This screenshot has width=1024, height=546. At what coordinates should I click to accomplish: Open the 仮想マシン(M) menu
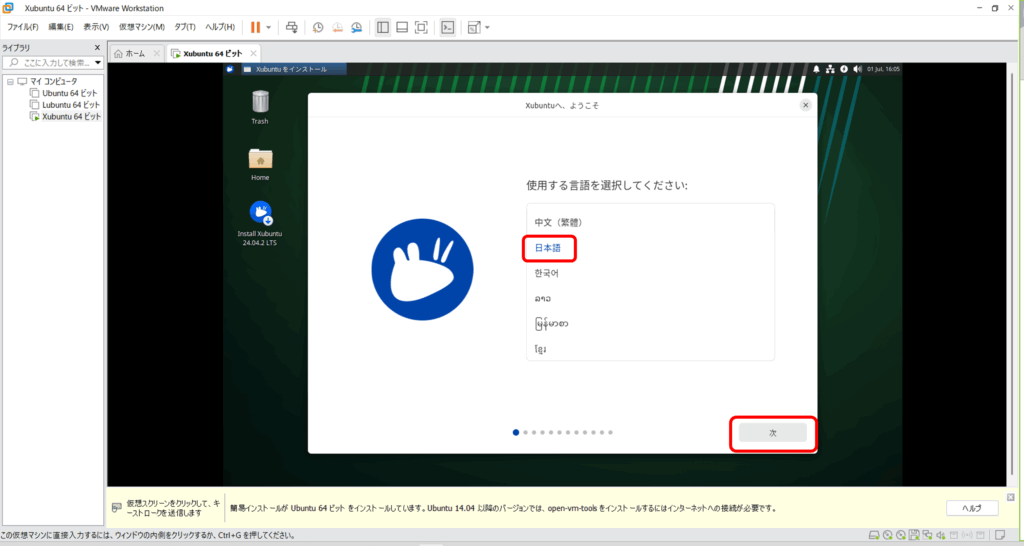click(141, 27)
